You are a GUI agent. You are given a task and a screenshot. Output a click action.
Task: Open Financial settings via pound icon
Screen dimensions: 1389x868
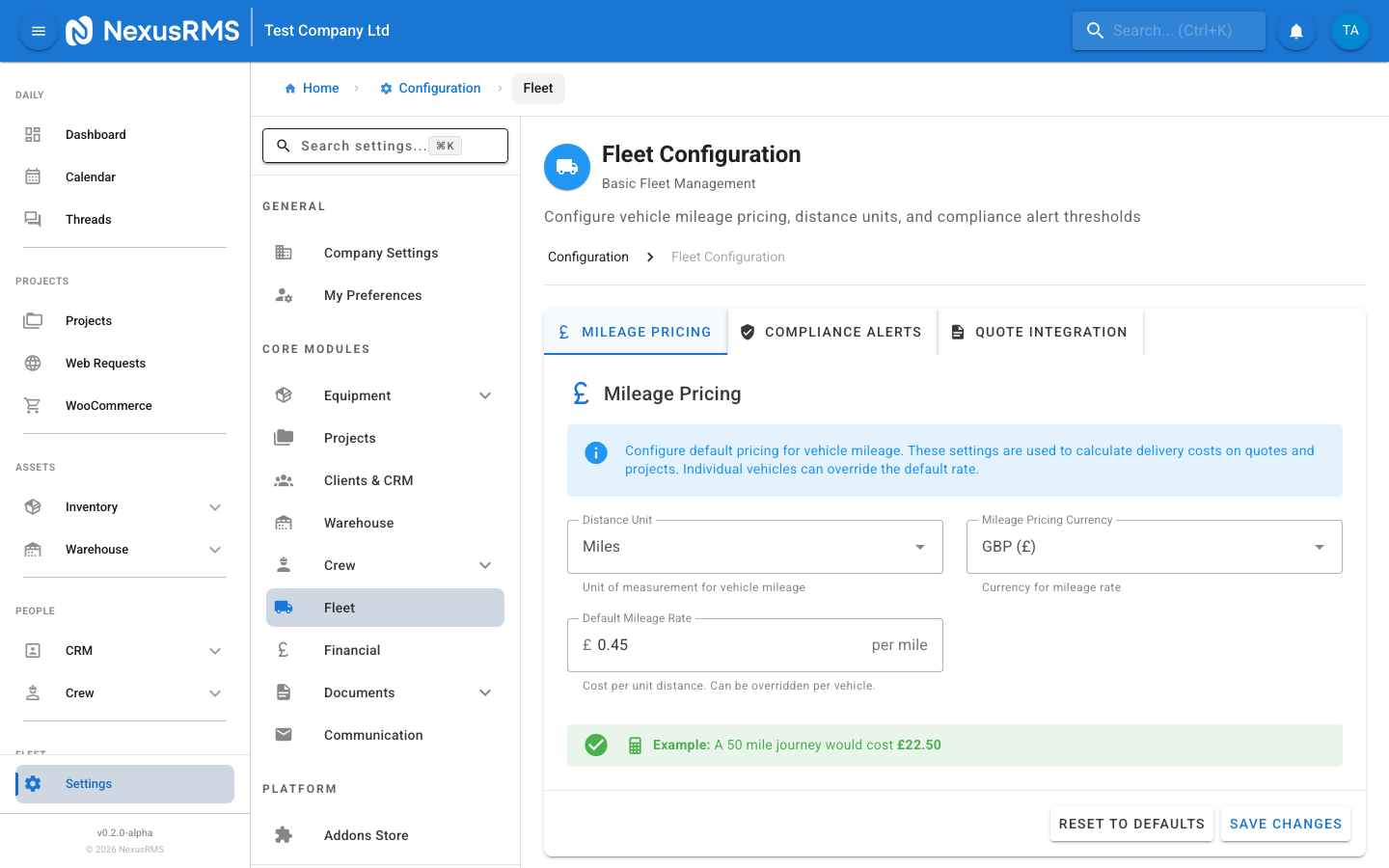(x=283, y=650)
